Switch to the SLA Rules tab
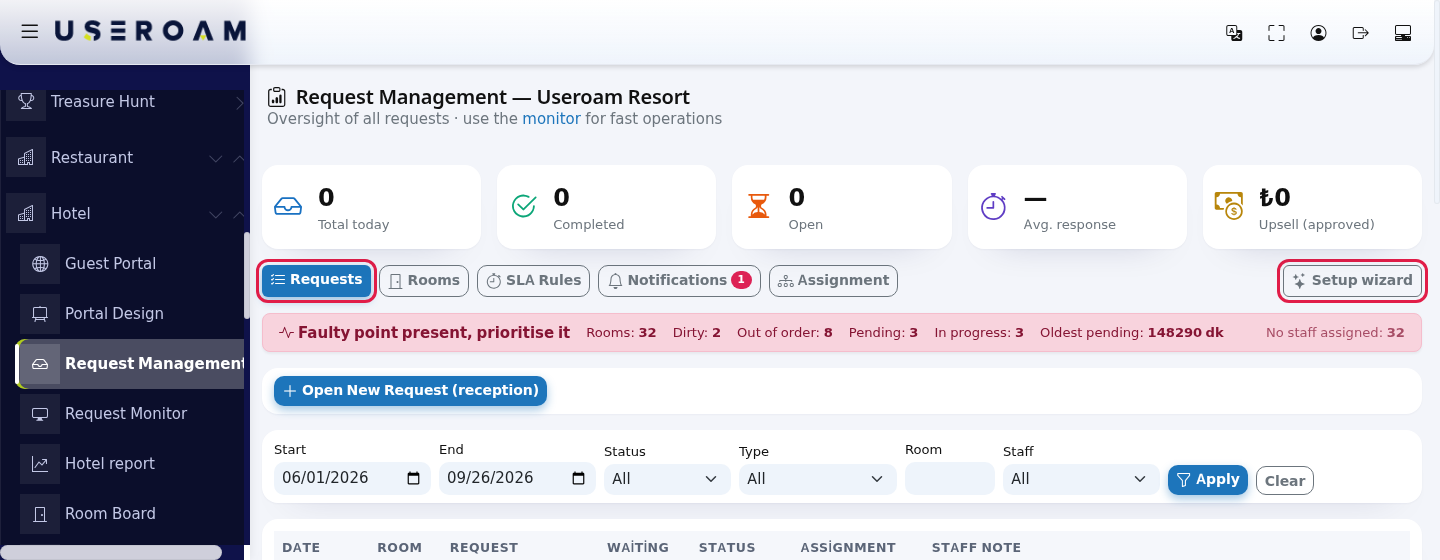1440x560 pixels. click(x=534, y=281)
